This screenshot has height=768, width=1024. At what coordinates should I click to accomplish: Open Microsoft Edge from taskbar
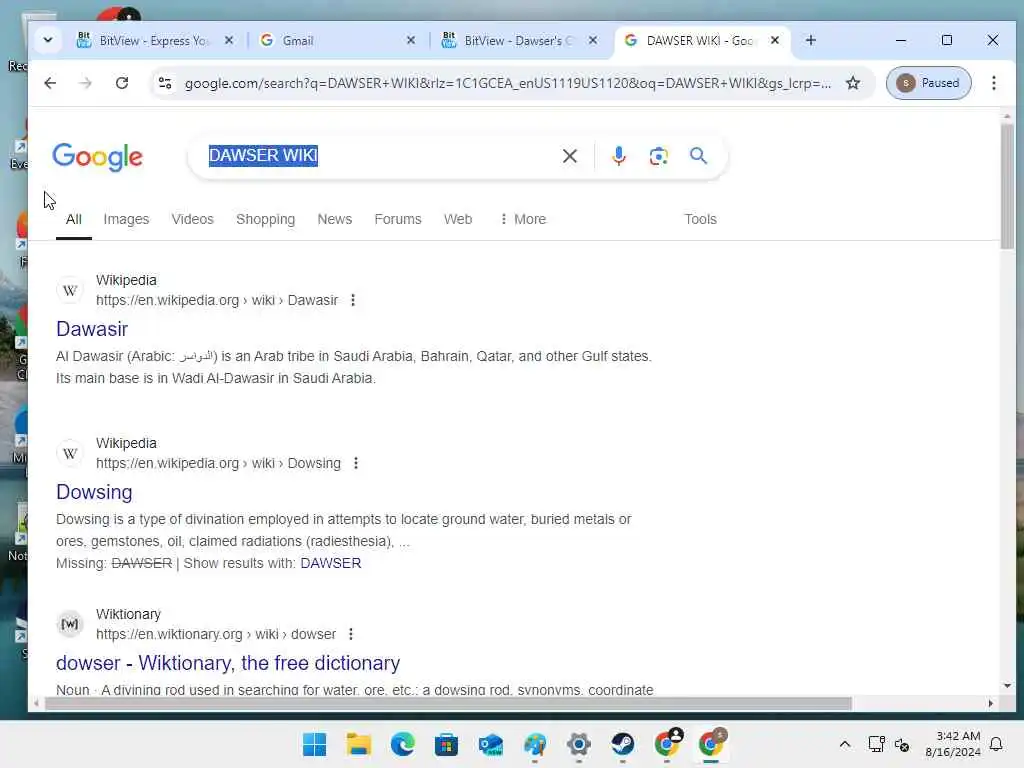tap(402, 744)
